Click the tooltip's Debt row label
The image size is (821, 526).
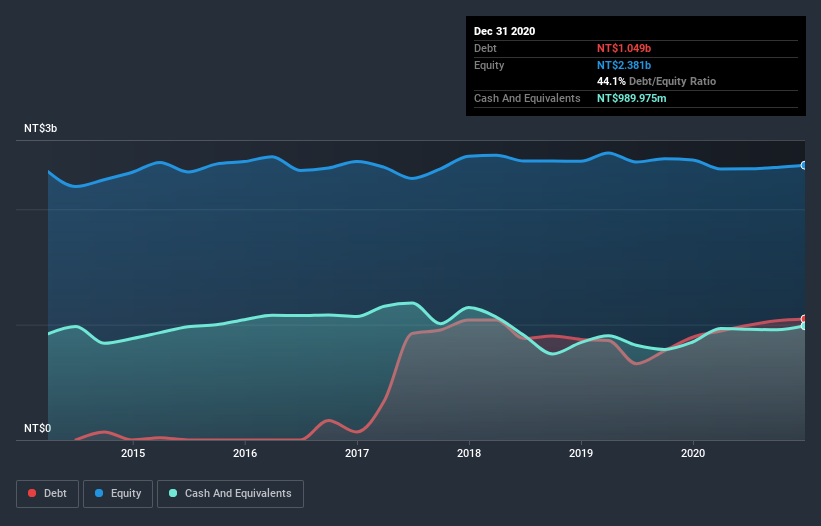coord(485,48)
